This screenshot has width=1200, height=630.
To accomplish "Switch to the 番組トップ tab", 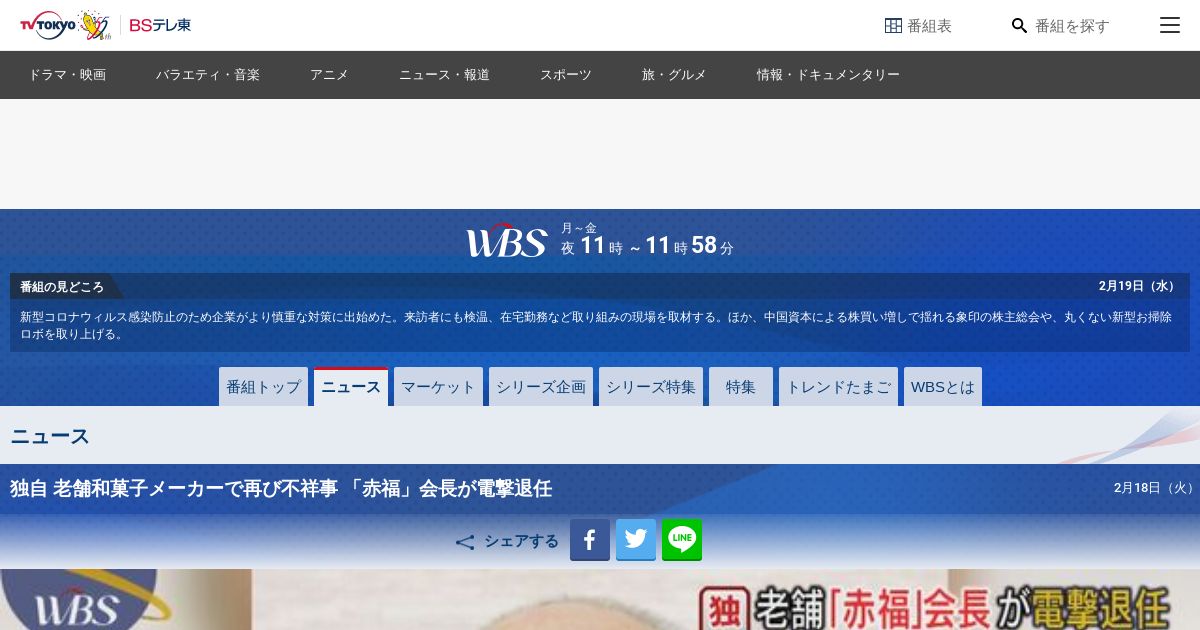I will pyautogui.click(x=263, y=386).
